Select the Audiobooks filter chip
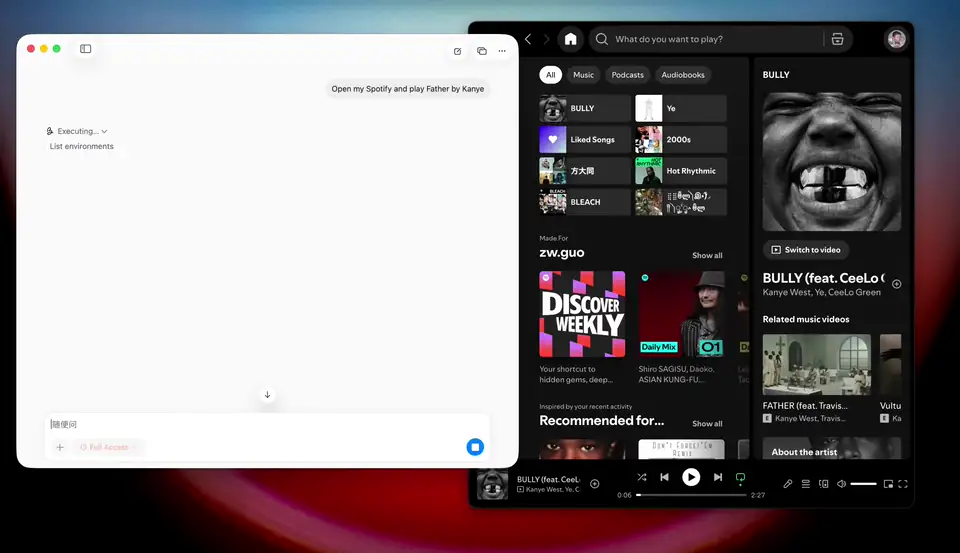Viewport: 960px width, 553px height. coord(683,75)
